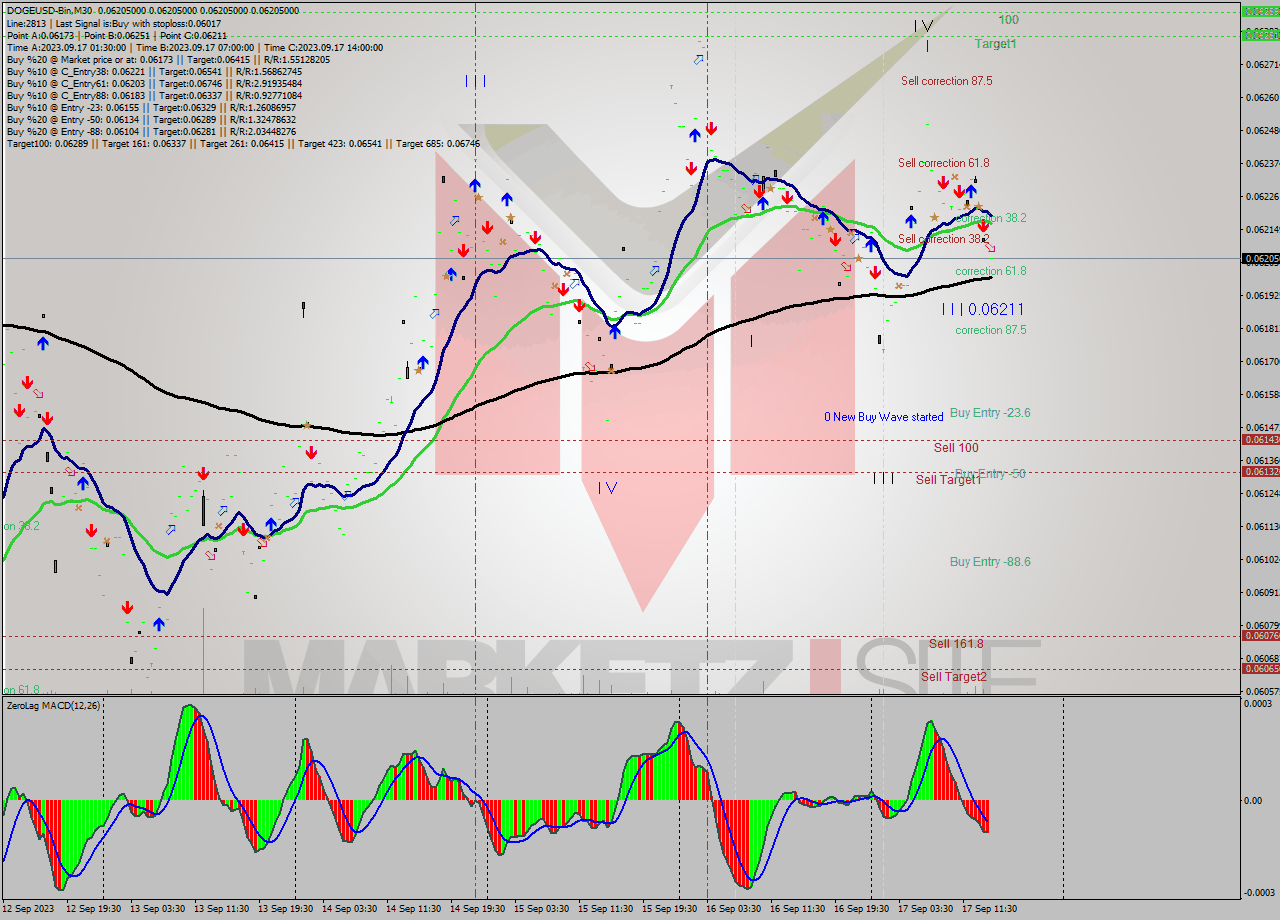Screen dimensions: 1280x920
Task: Click the red 0.06076 price tag
Action: 1259,636
